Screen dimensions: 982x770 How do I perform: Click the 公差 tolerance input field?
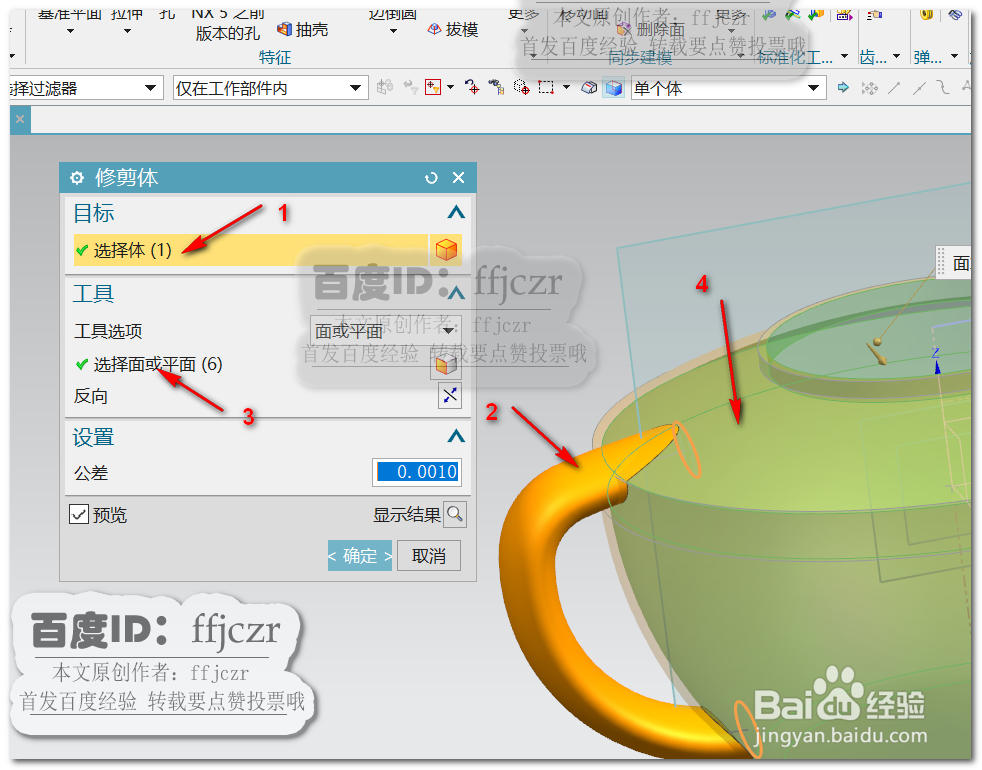(x=418, y=472)
